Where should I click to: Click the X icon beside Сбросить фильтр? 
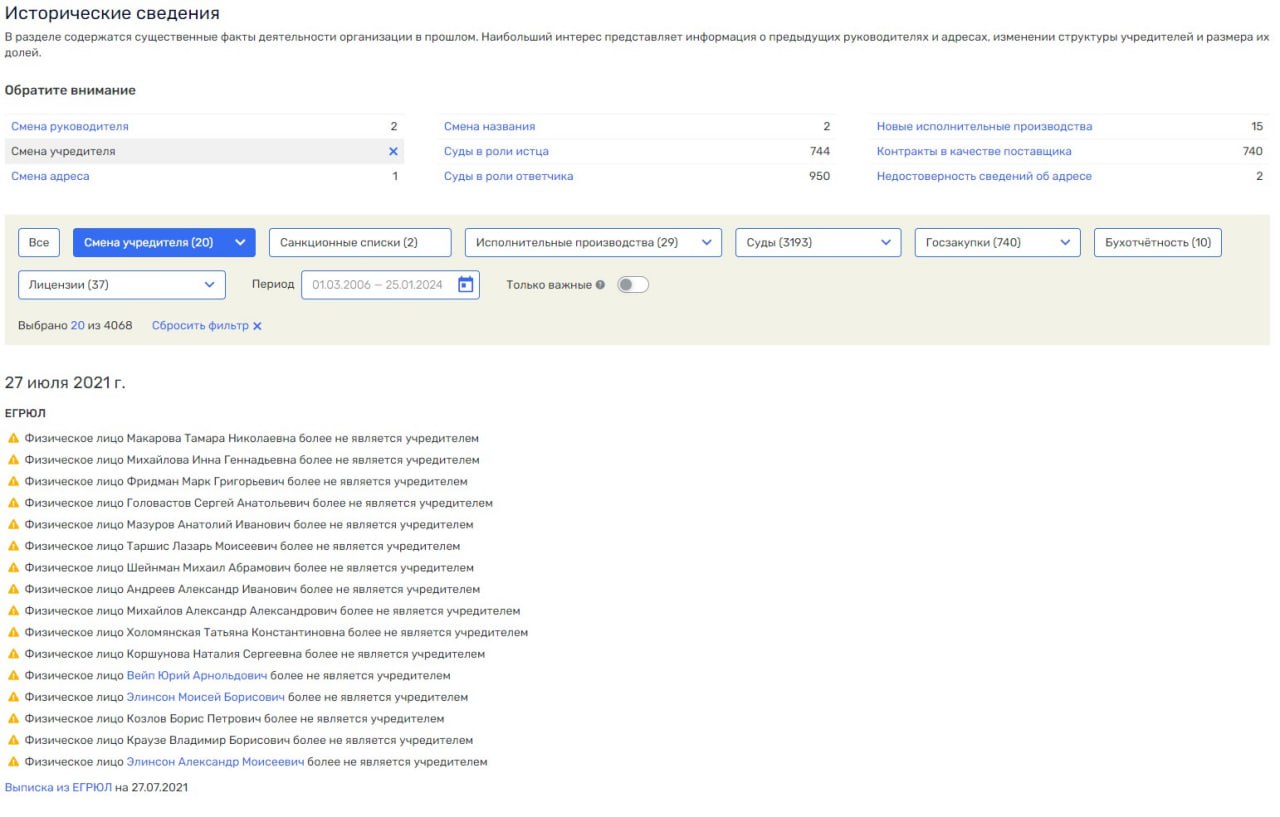257,326
